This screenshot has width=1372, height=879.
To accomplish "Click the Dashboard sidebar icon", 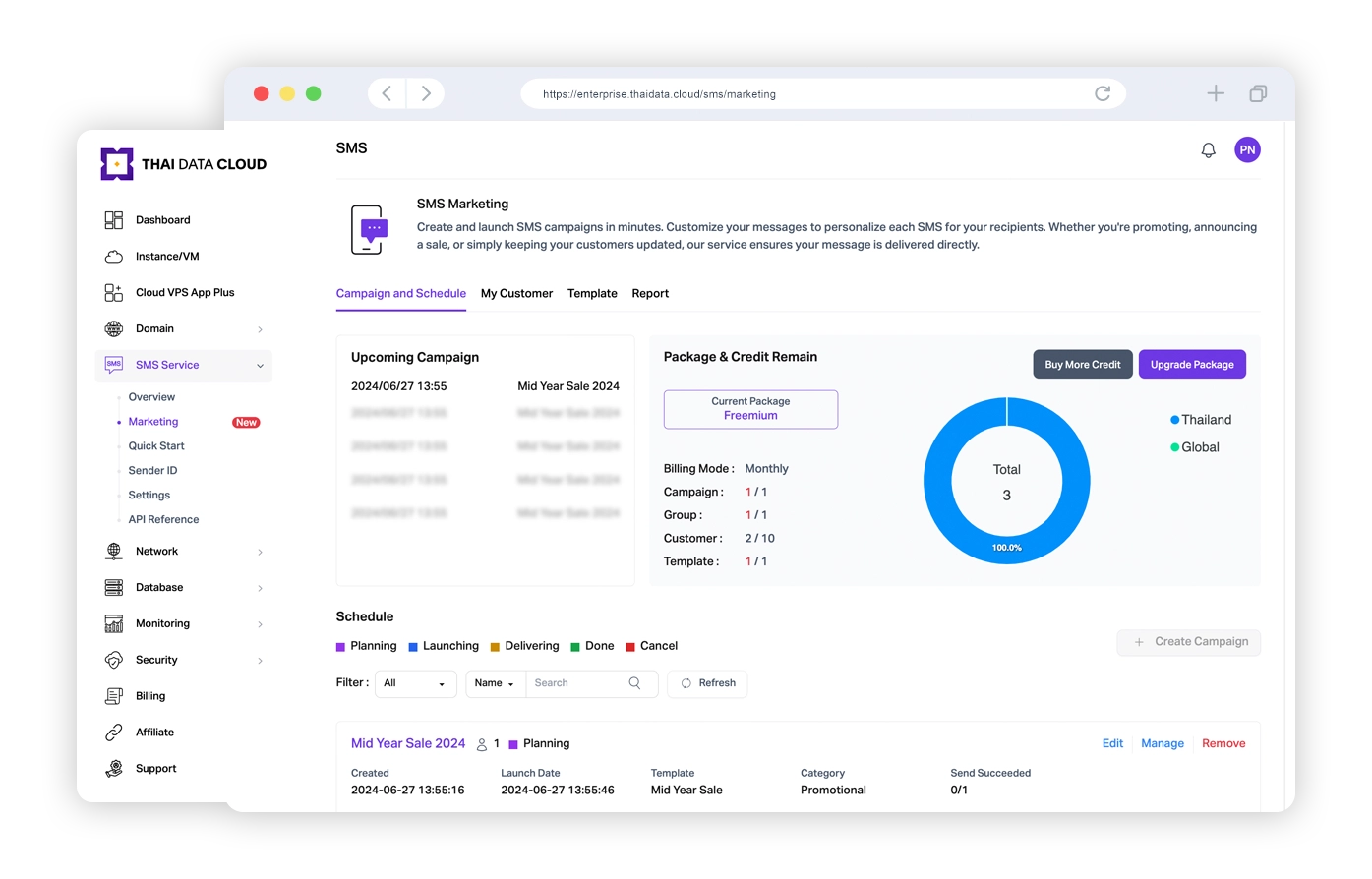I will (x=114, y=220).
